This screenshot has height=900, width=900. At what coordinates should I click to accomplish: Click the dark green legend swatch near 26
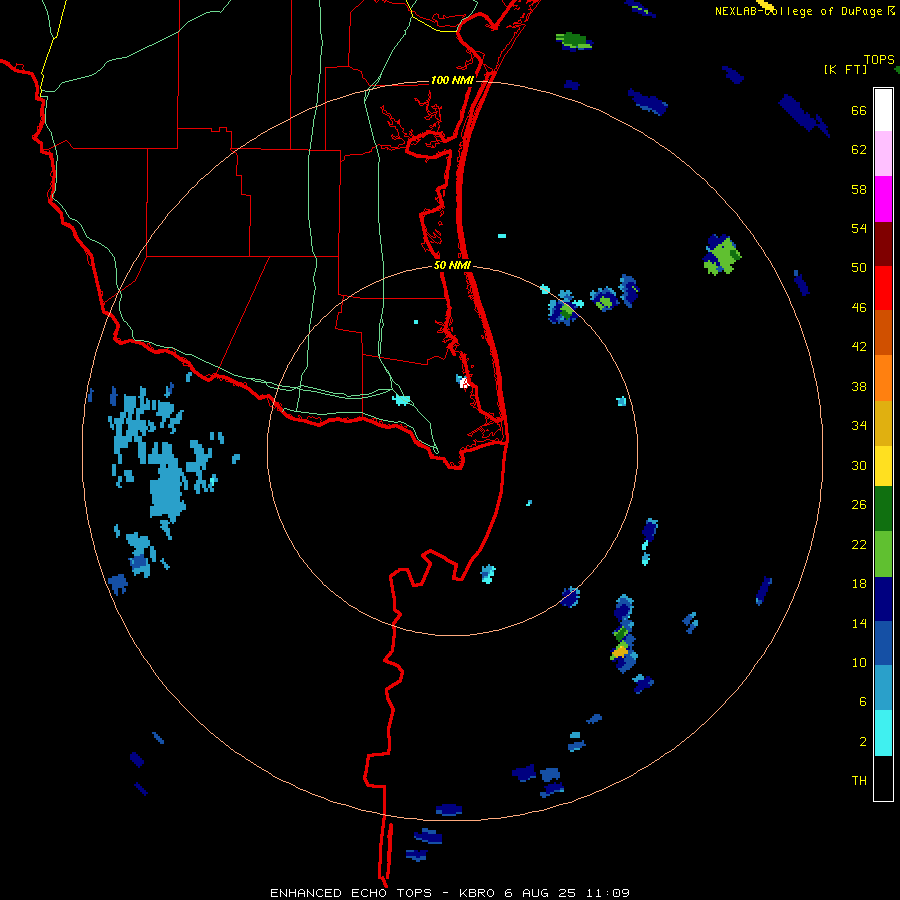point(883,509)
